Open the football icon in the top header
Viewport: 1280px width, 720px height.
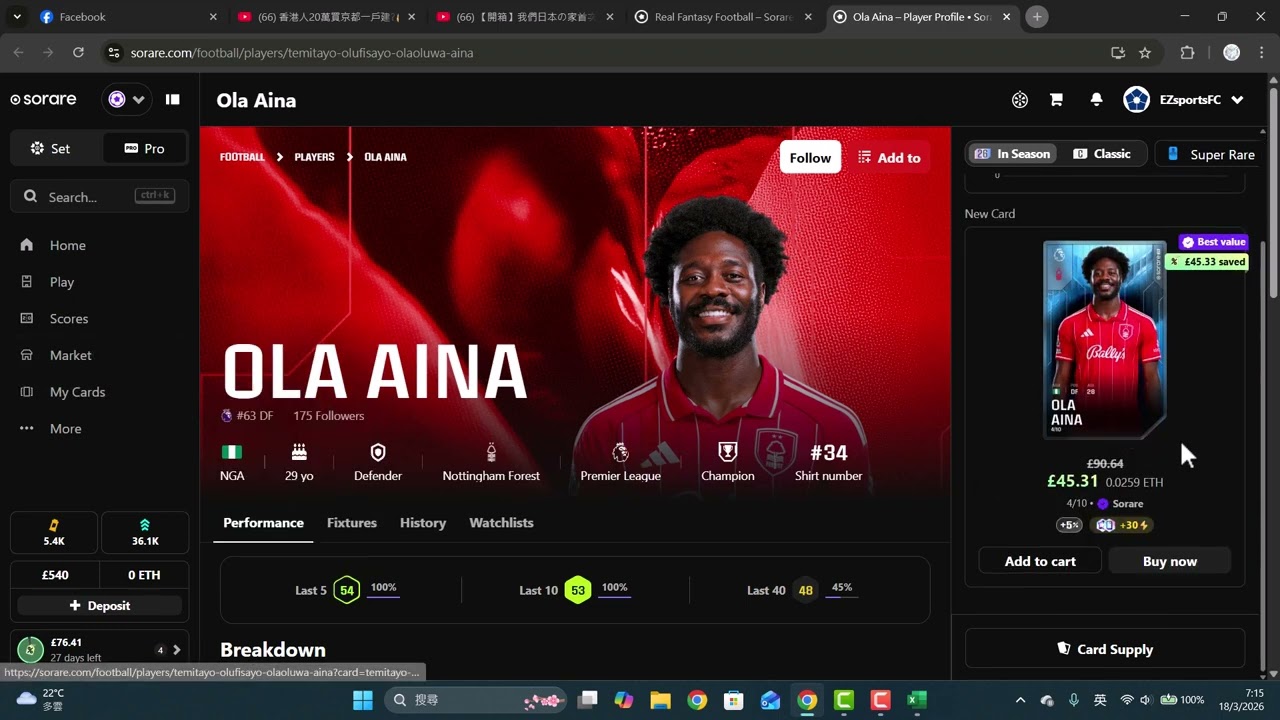1020,99
